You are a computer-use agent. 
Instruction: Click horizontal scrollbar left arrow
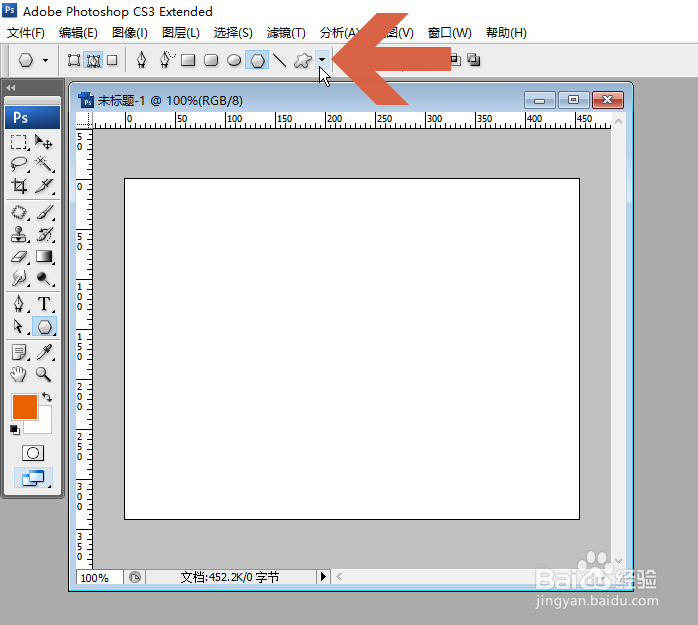click(339, 576)
